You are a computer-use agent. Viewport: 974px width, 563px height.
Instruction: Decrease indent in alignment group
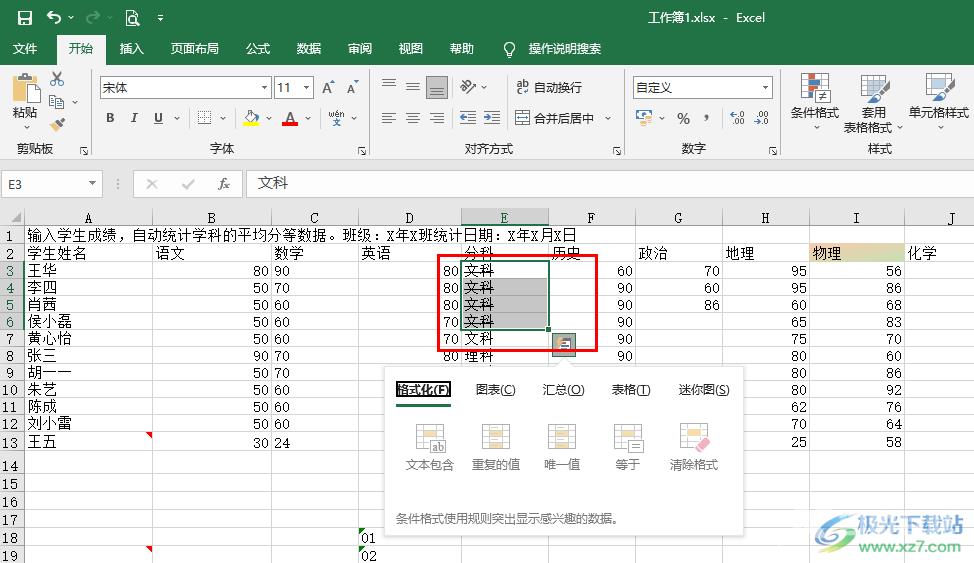click(468, 117)
